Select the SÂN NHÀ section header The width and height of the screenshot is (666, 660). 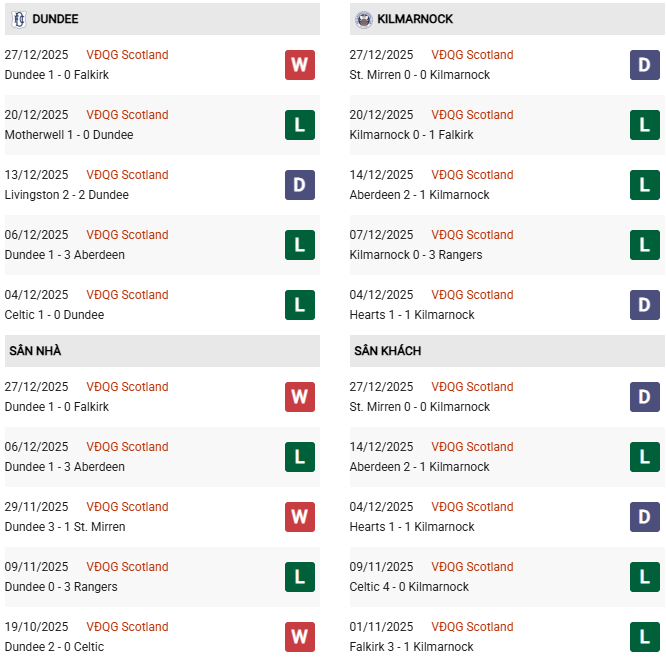click(x=36, y=351)
